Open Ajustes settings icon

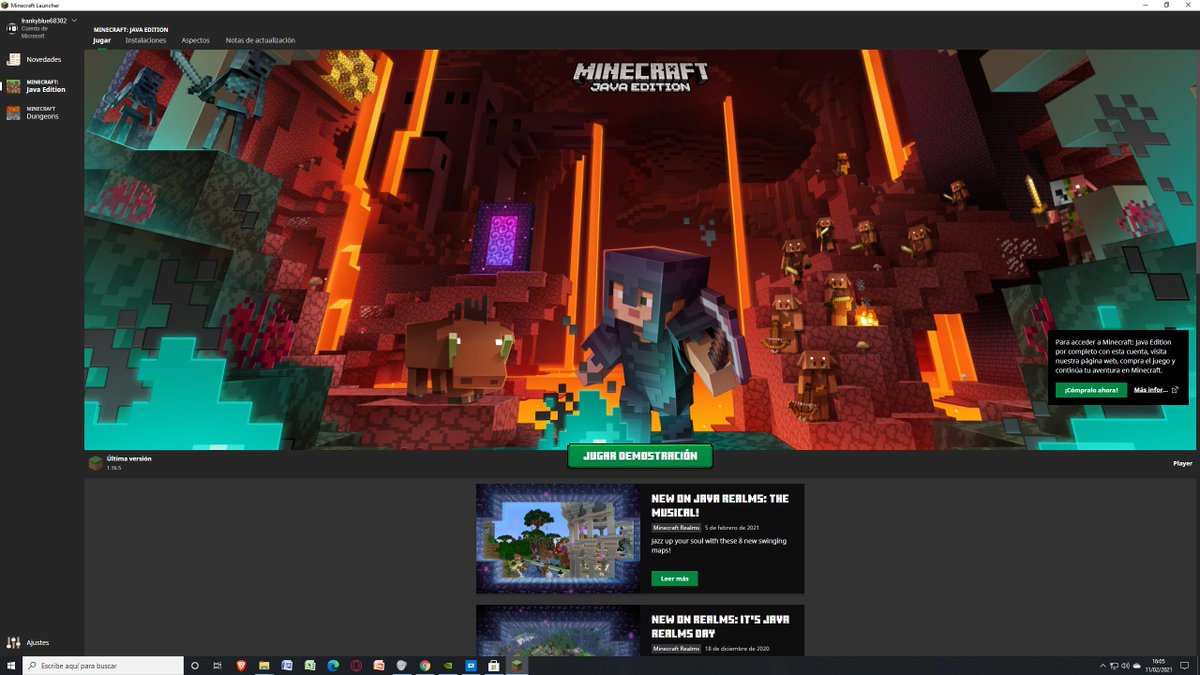click(14, 642)
